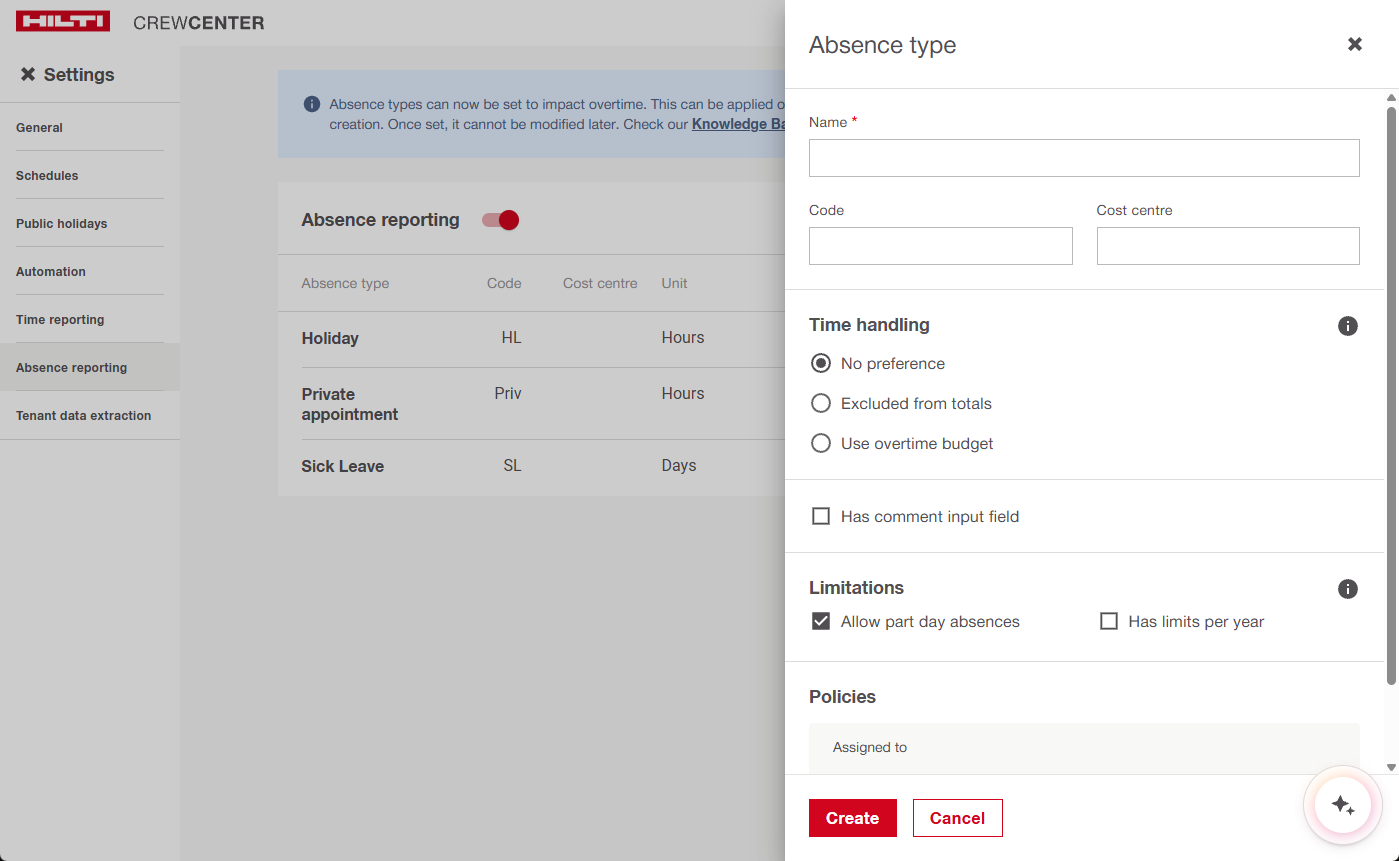Check Has limits per year
Viewport: 1399px width, 861px height.
point(1109,621)
